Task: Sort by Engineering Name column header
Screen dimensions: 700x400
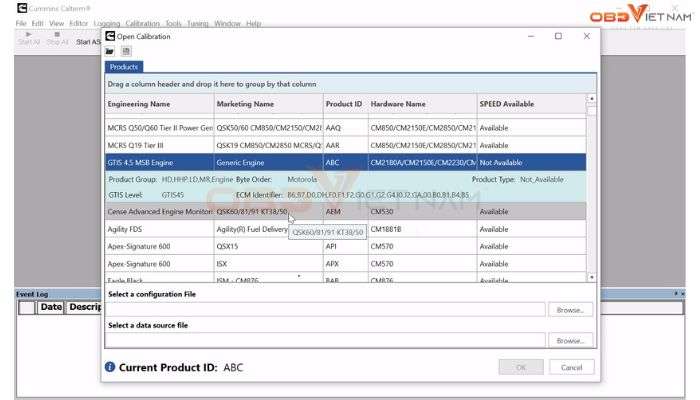Action: (x=159, y=104)
